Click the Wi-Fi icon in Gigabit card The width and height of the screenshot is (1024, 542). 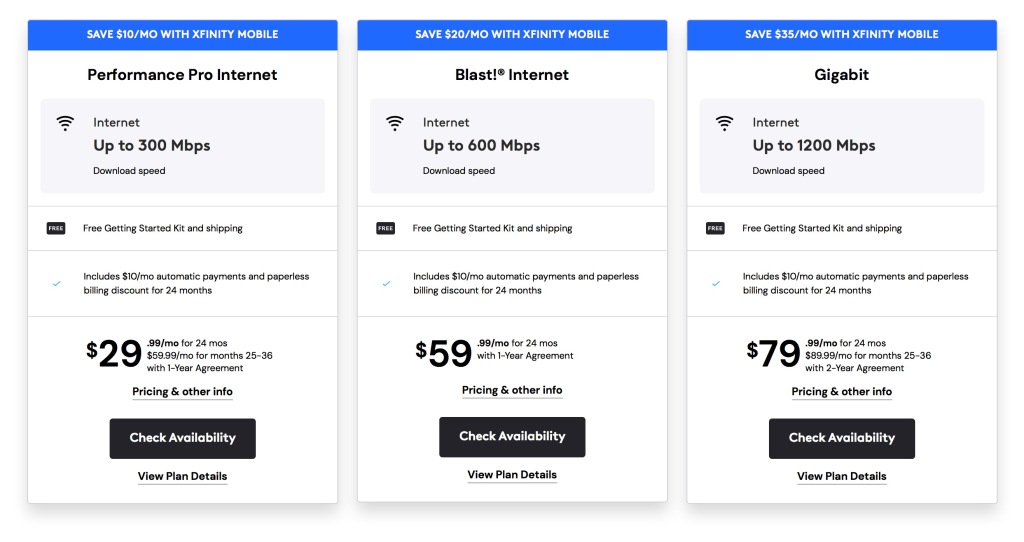(725, 123)
